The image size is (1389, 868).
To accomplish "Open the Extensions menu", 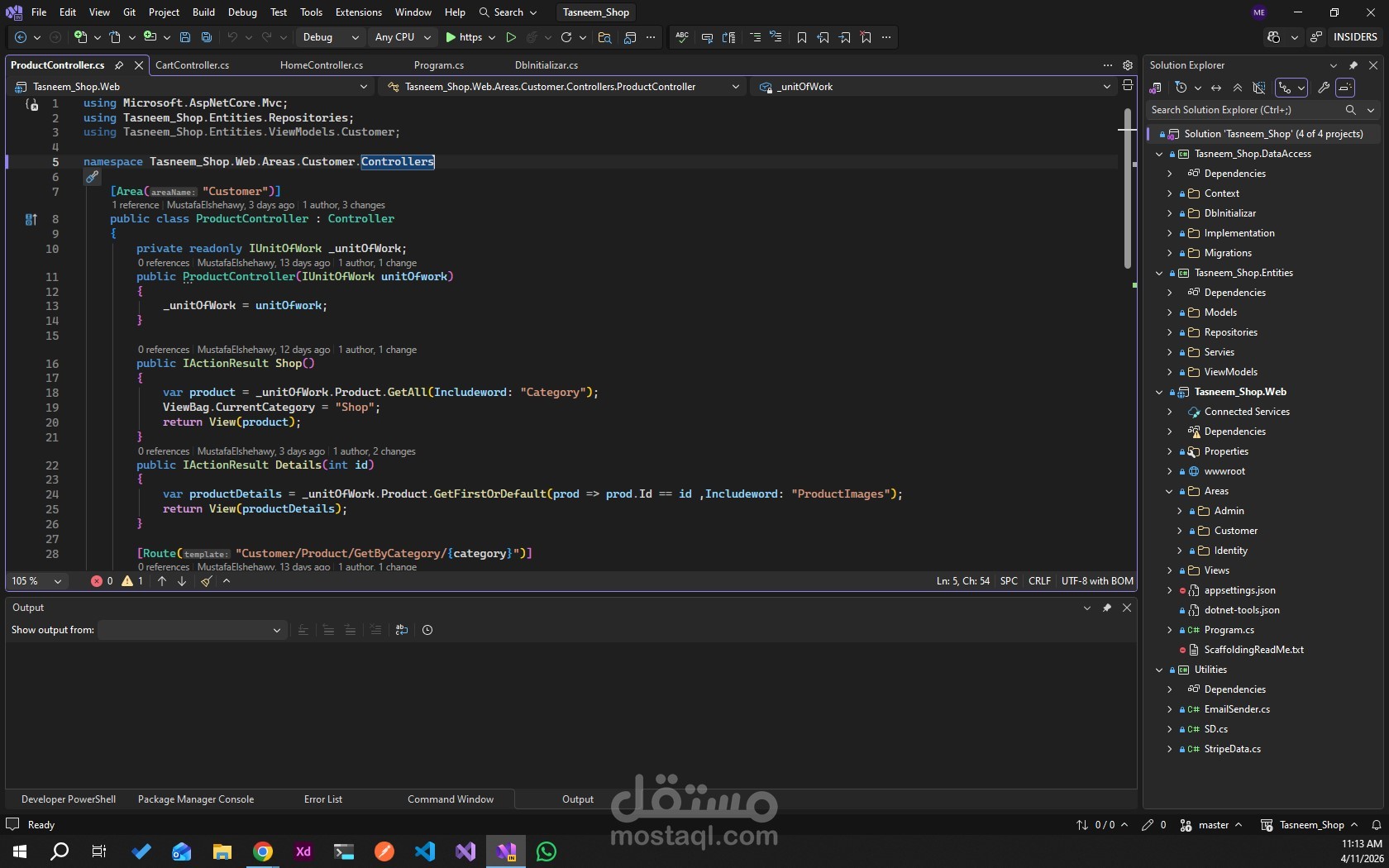I will coord(359,12).
